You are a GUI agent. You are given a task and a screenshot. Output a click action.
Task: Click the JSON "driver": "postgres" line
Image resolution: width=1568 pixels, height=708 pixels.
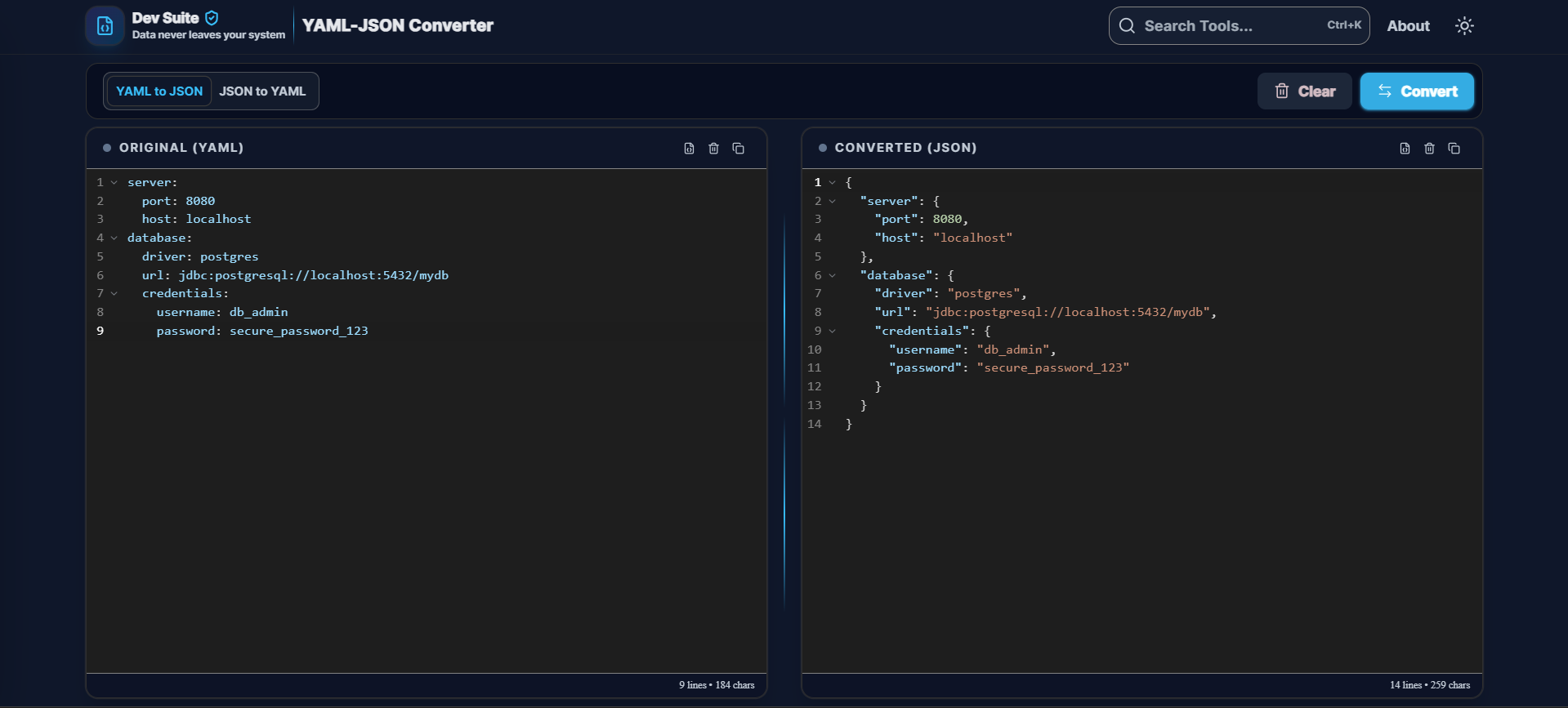pos(950,293)
